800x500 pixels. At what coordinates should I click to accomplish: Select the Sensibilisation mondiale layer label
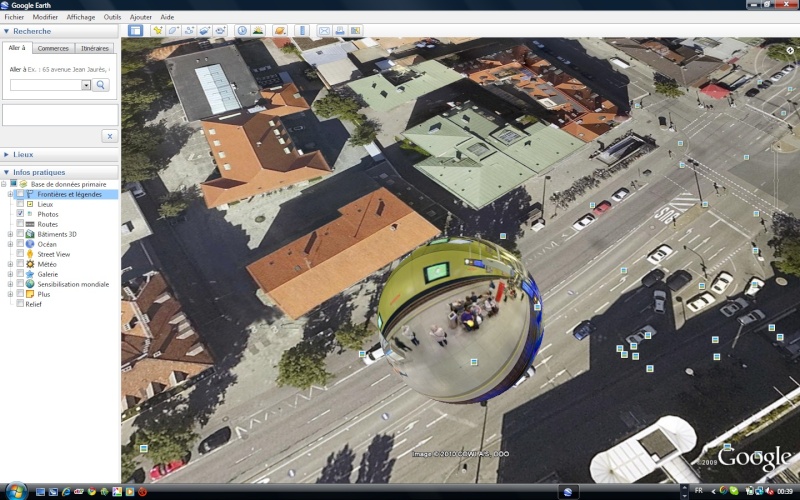(x=73, y=284)
